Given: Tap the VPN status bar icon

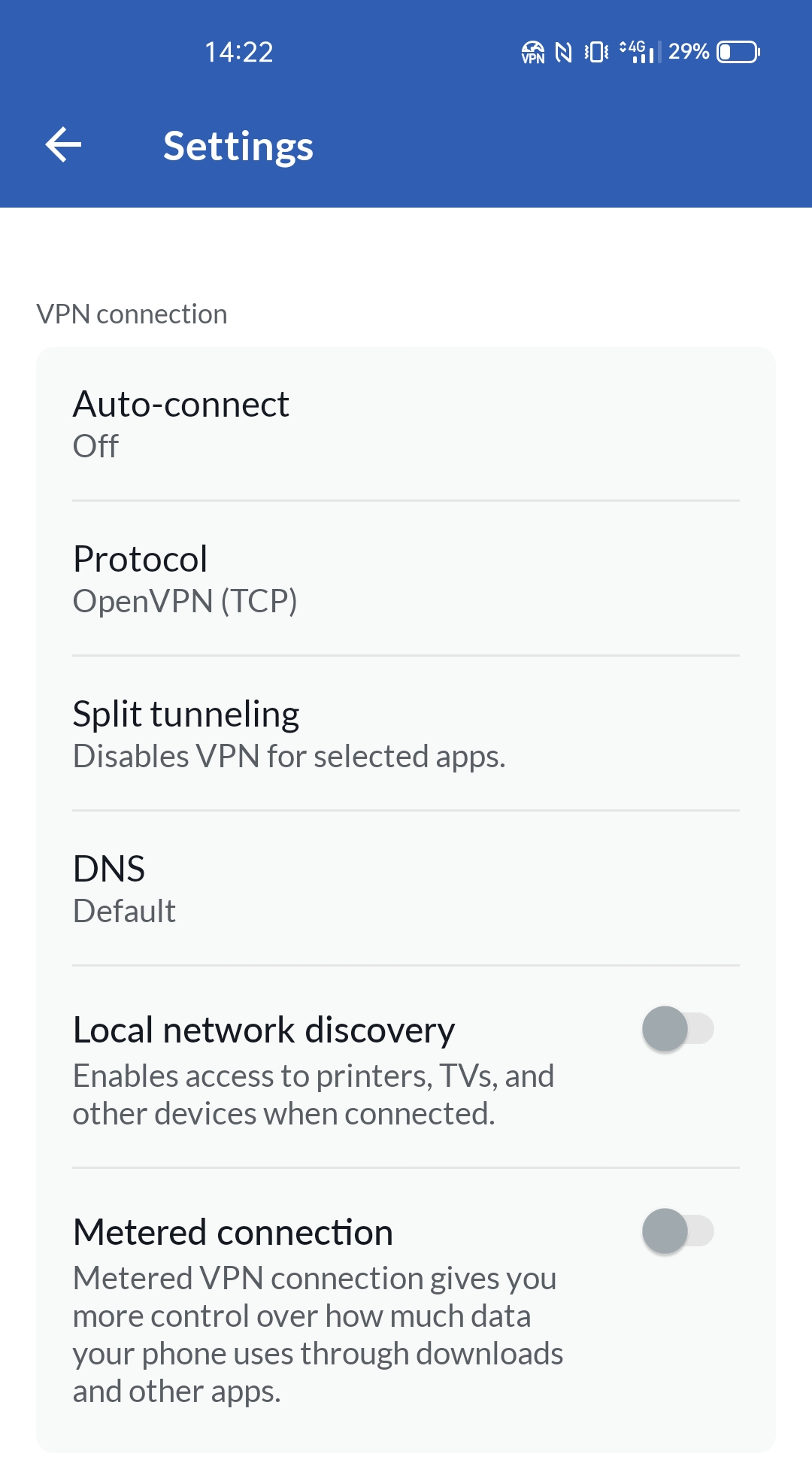Looking at the screenshot, I should (x=533, y=52).
